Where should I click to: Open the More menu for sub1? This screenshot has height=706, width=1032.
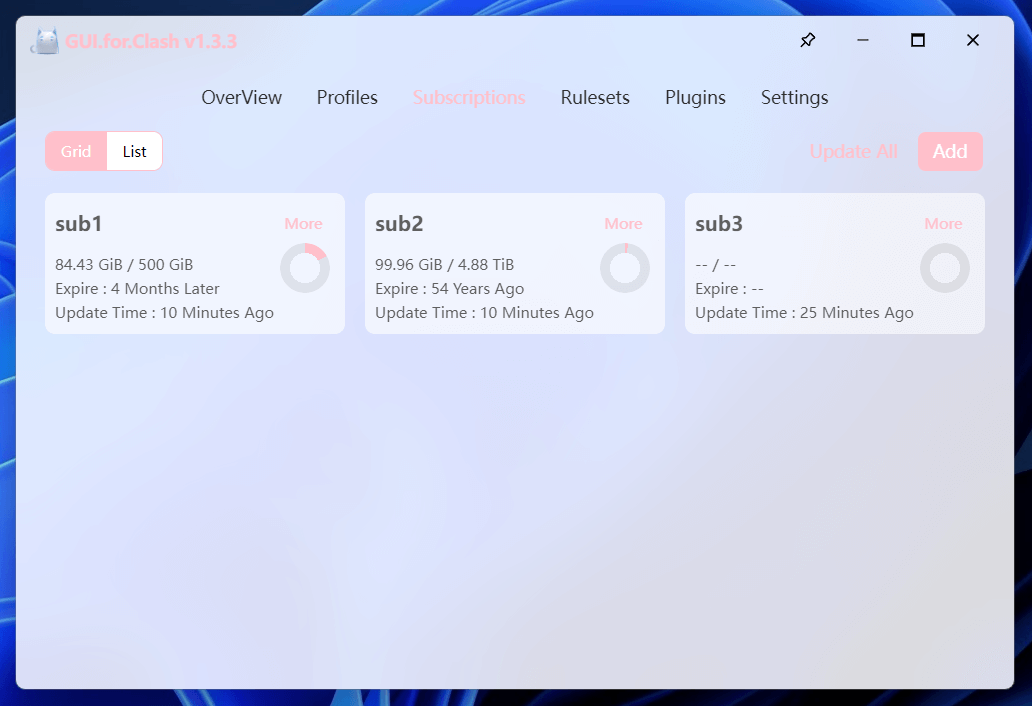tap(303, 224)
